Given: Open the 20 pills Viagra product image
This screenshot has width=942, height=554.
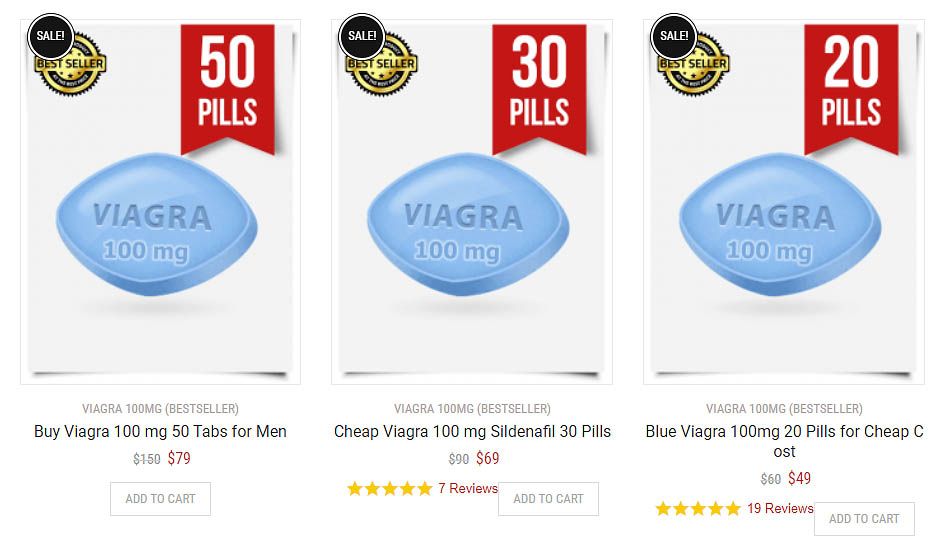Looking at the screenshot, I should pos(783,202).
